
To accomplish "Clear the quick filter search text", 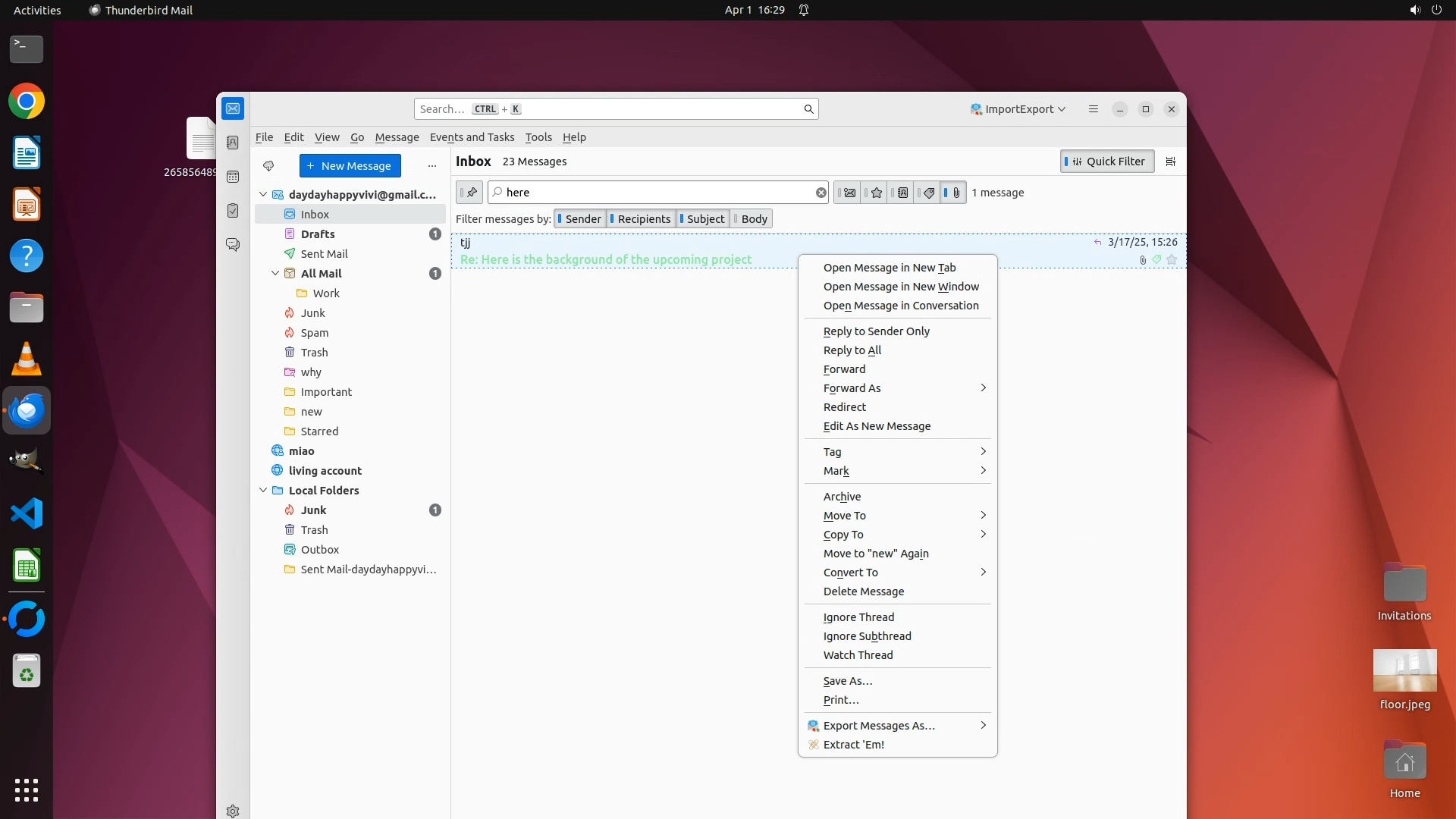I will pos(821,193).
